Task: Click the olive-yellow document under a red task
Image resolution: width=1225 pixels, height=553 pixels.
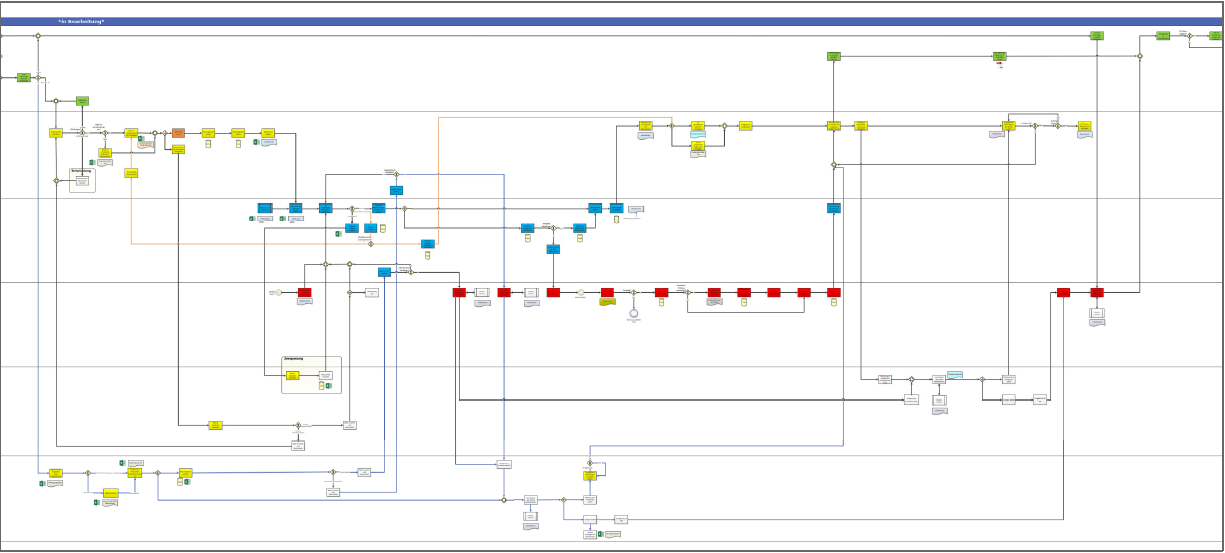Action: [x=607, y=302]
